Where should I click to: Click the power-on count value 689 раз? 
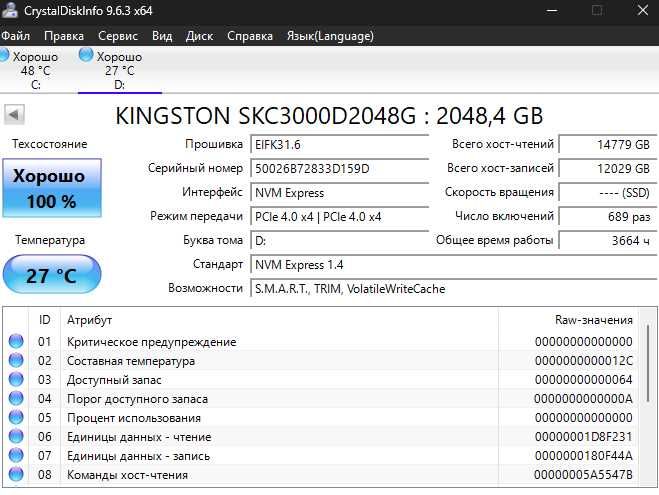(608, 217)
